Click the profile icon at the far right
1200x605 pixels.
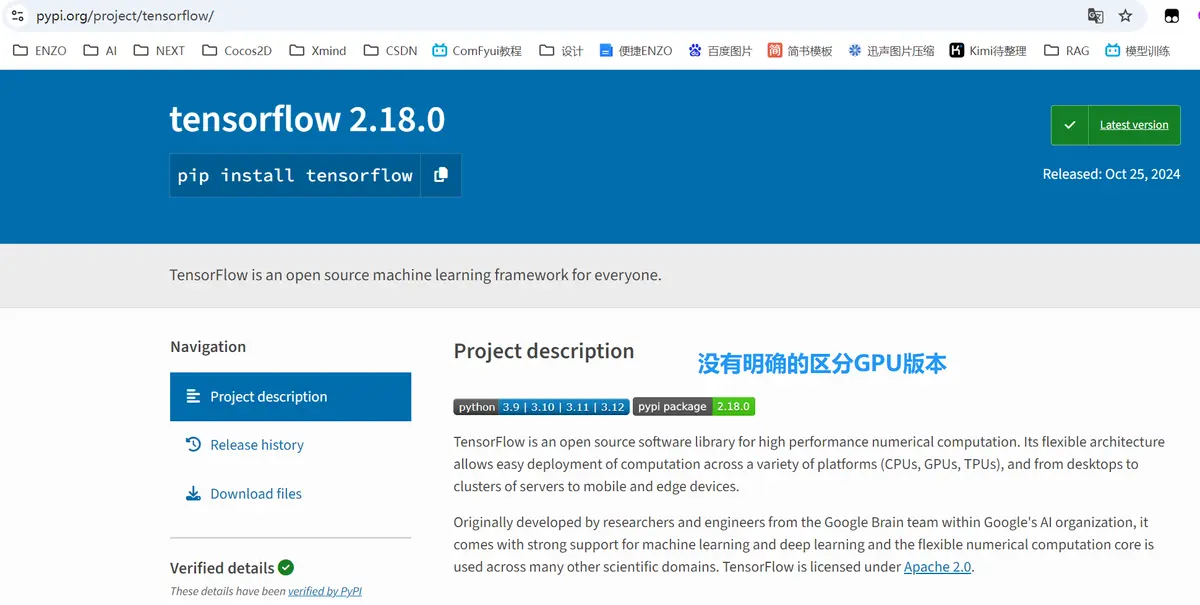pos(1196,16)
